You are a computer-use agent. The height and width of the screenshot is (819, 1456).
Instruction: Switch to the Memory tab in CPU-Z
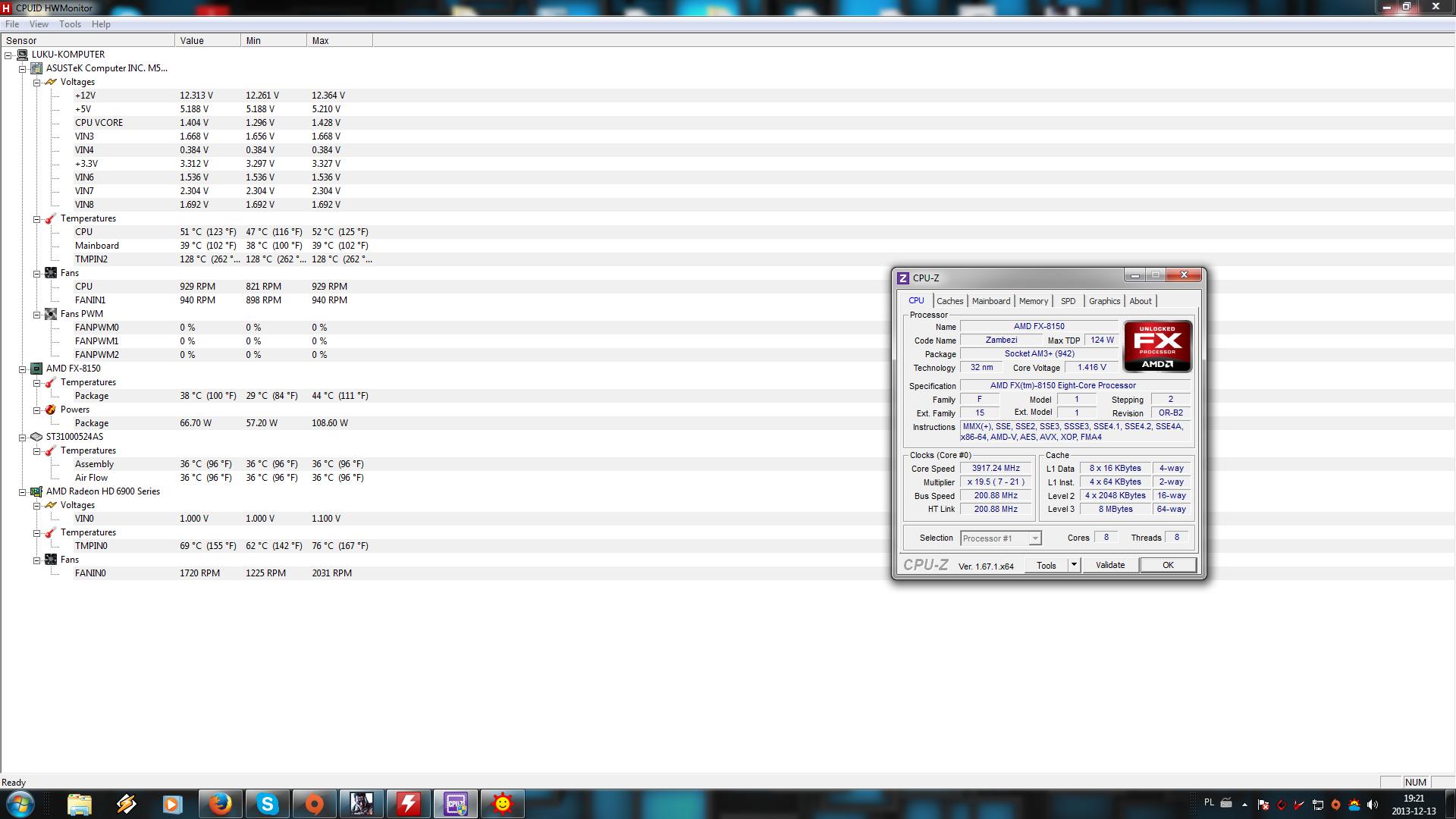(1033, 301)
